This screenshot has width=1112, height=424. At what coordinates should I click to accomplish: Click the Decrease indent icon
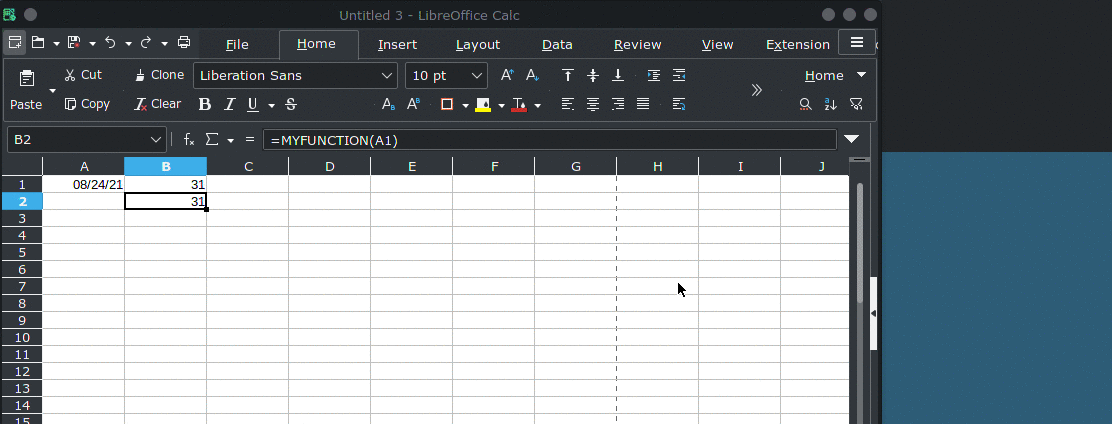[679, 75]
